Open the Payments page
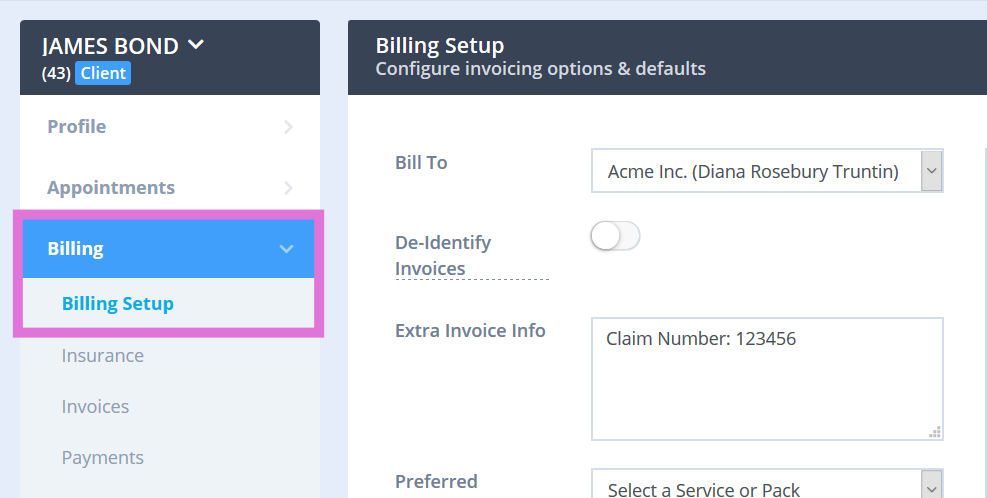The width and height of the screenshot is (987, 498). [103, 458]
